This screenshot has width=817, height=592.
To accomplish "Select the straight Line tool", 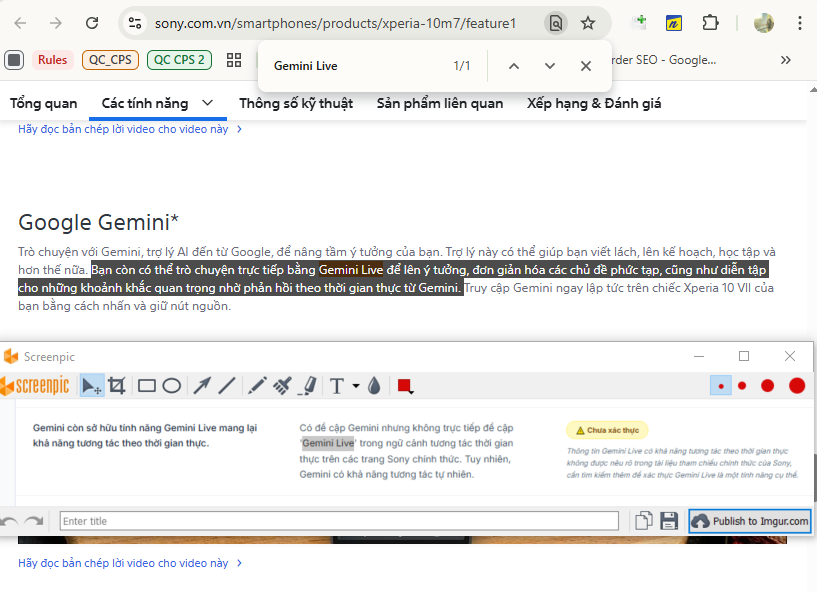I will pyautogui.click(x=227, y=386).
